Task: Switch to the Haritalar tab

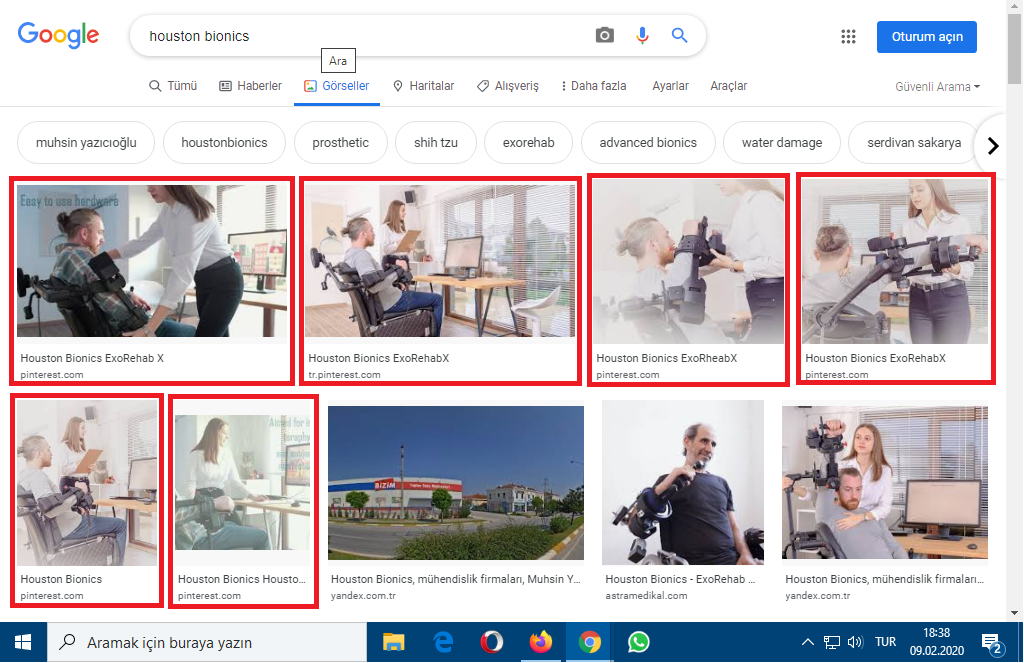Action: coord(423,86)
